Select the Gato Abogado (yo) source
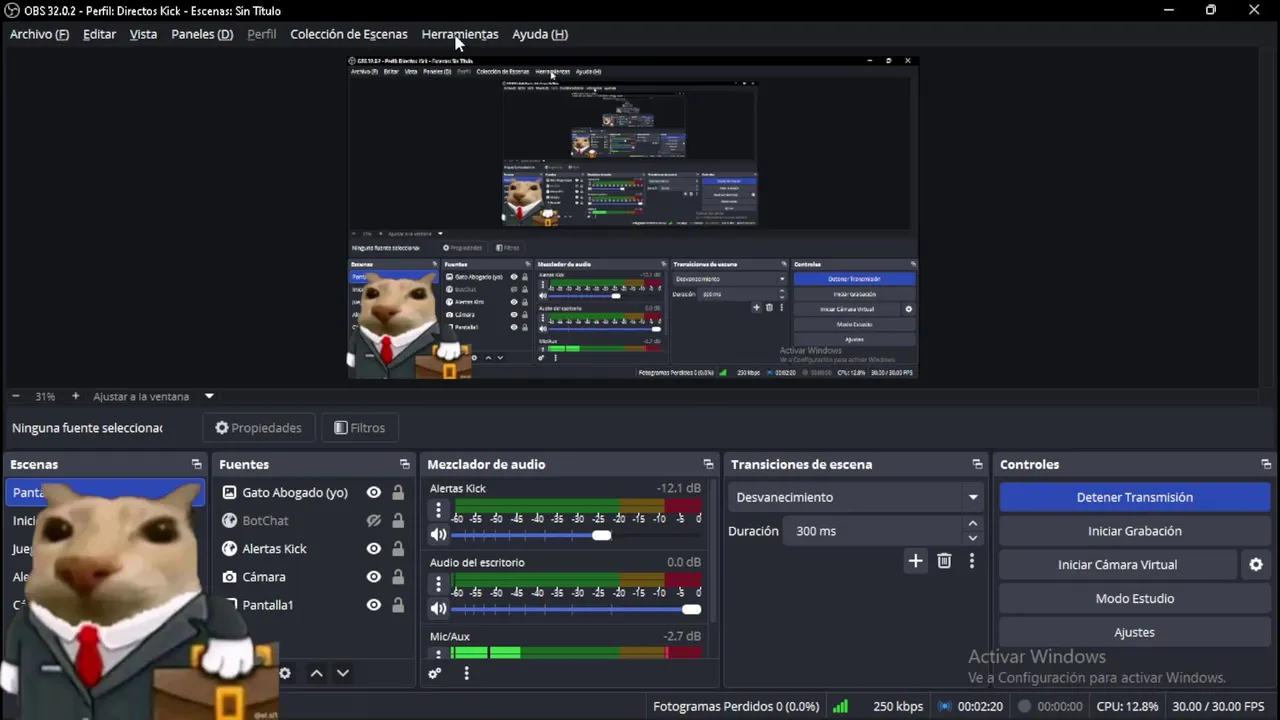This screenshot has width=1280, height=720. [x=295, y=493]
